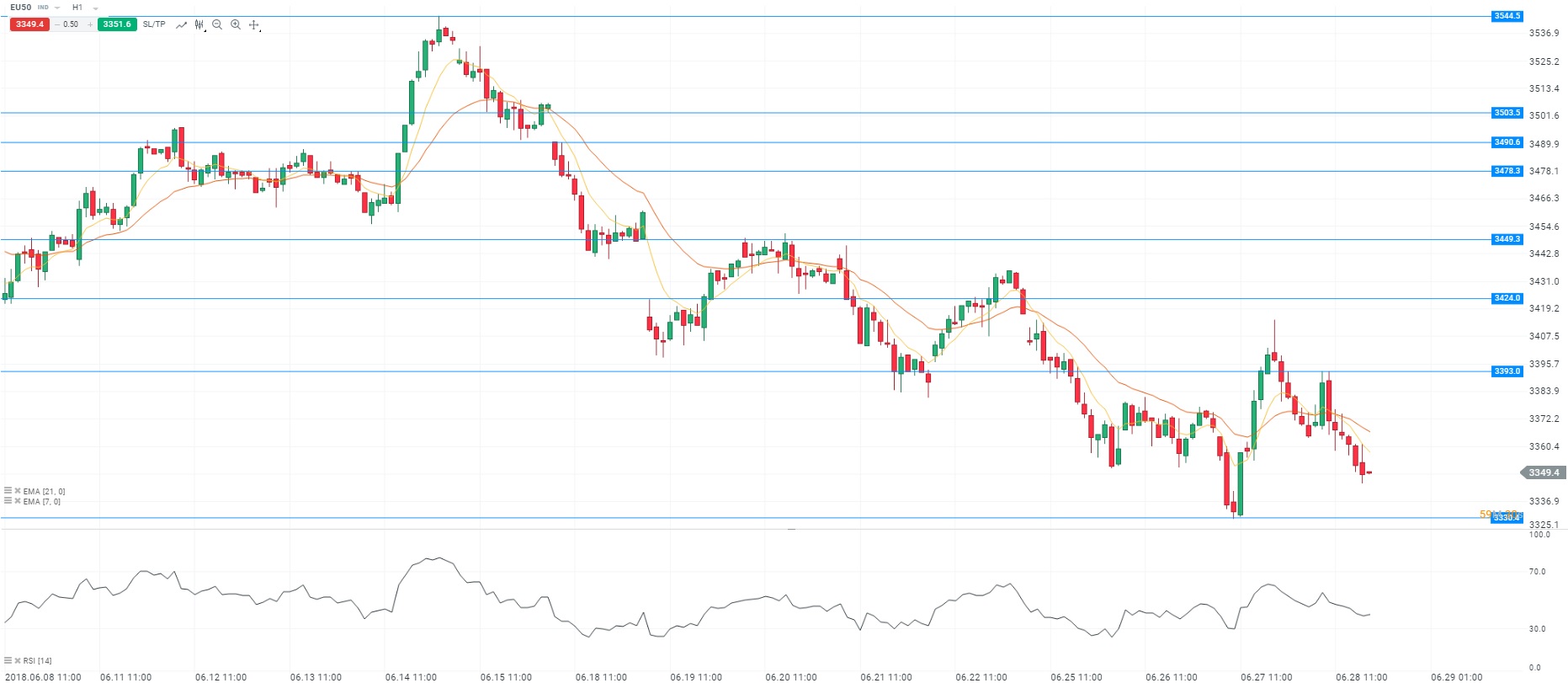
Task: Zoom out the chart
Action: pyautogui.click(x=217, y=24)
